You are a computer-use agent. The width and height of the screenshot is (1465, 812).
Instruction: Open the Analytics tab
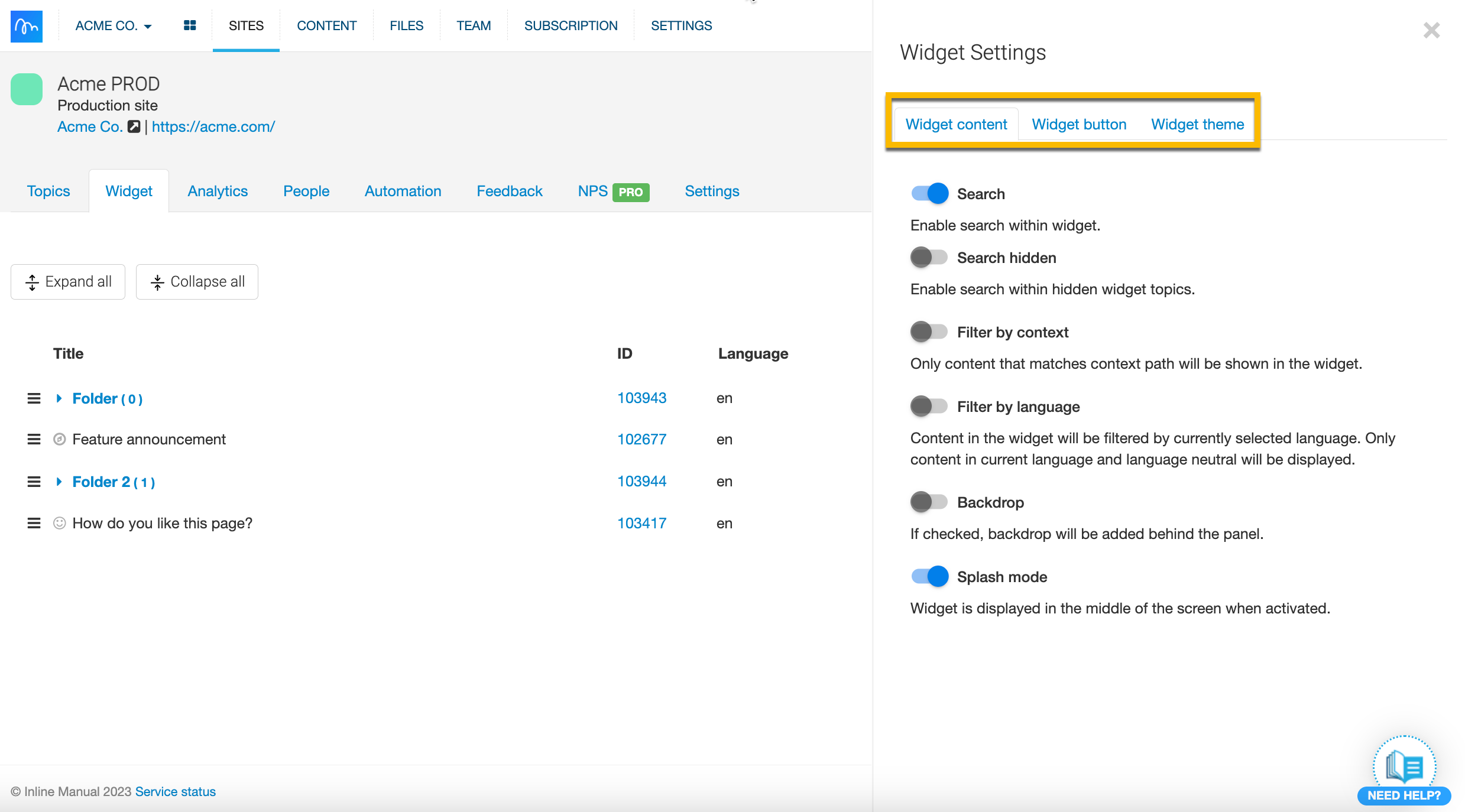(218, 191)
